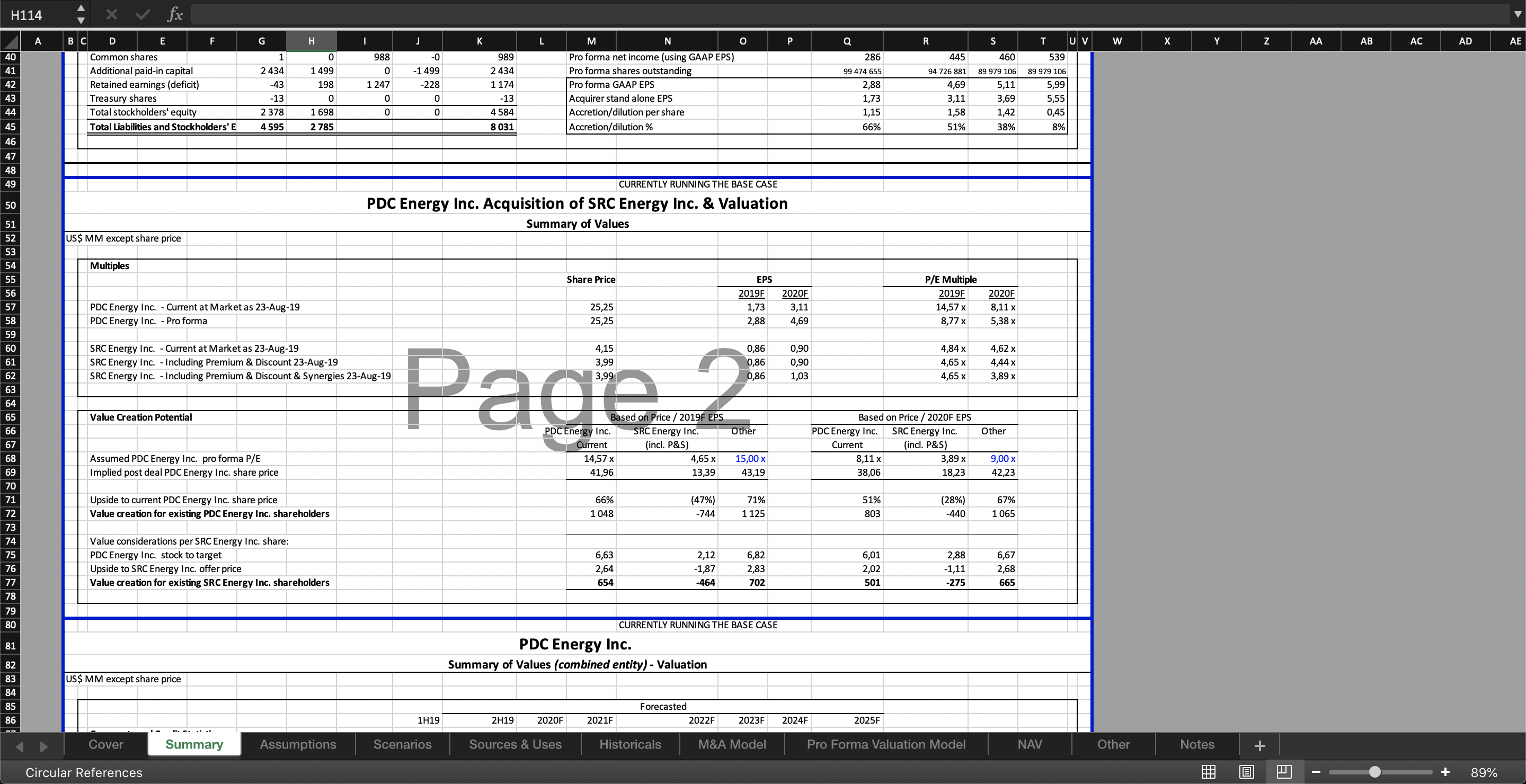Viewport: 1526px width, 784px height.
Task: Click '2019F' under P/E Multiple header
Action: click(x=952, y=293)
